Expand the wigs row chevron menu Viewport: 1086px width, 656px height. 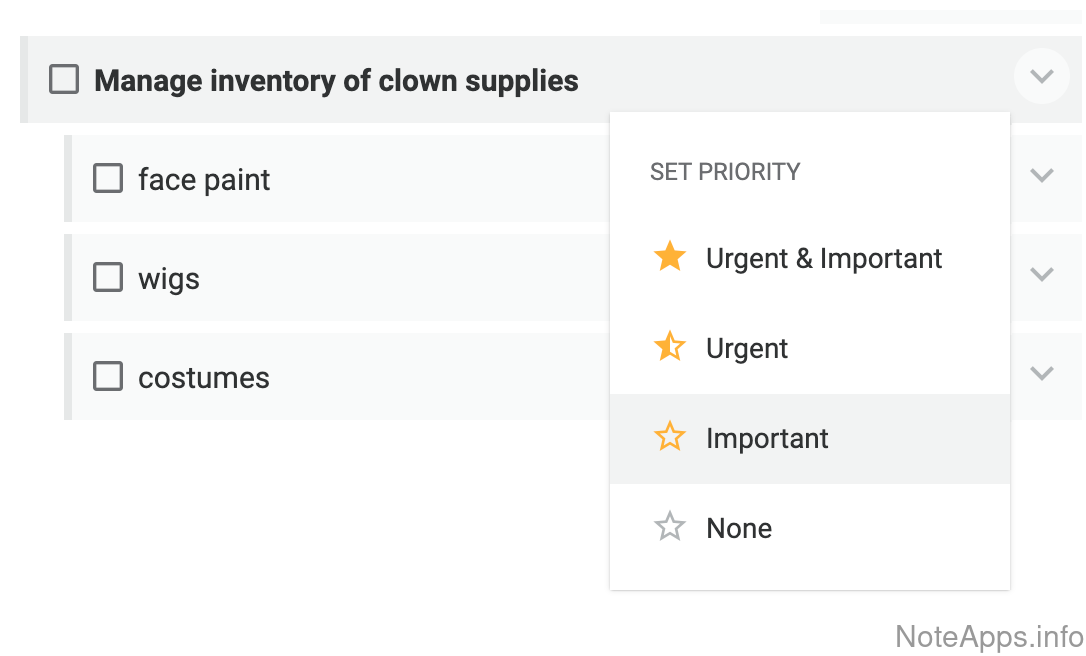click(x=1042, y=274)
